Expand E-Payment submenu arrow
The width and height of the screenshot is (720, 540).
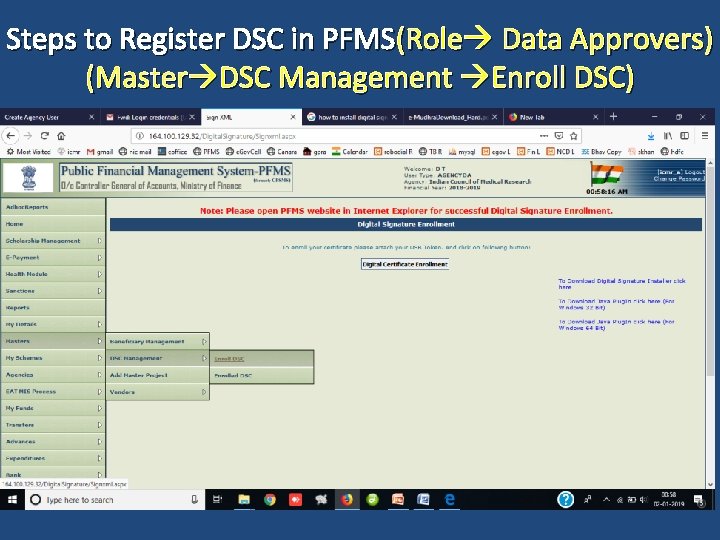coord(100,258)
